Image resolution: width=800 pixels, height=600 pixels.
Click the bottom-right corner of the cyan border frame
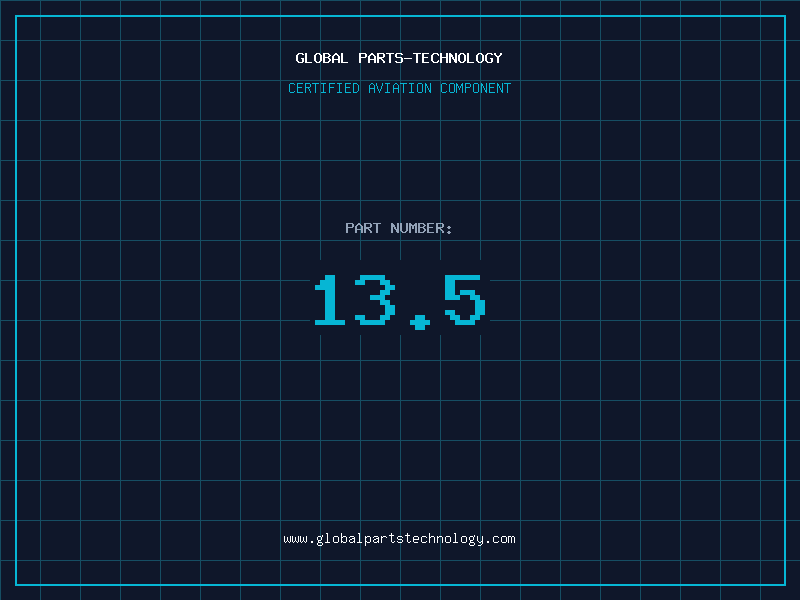[785, 585]
